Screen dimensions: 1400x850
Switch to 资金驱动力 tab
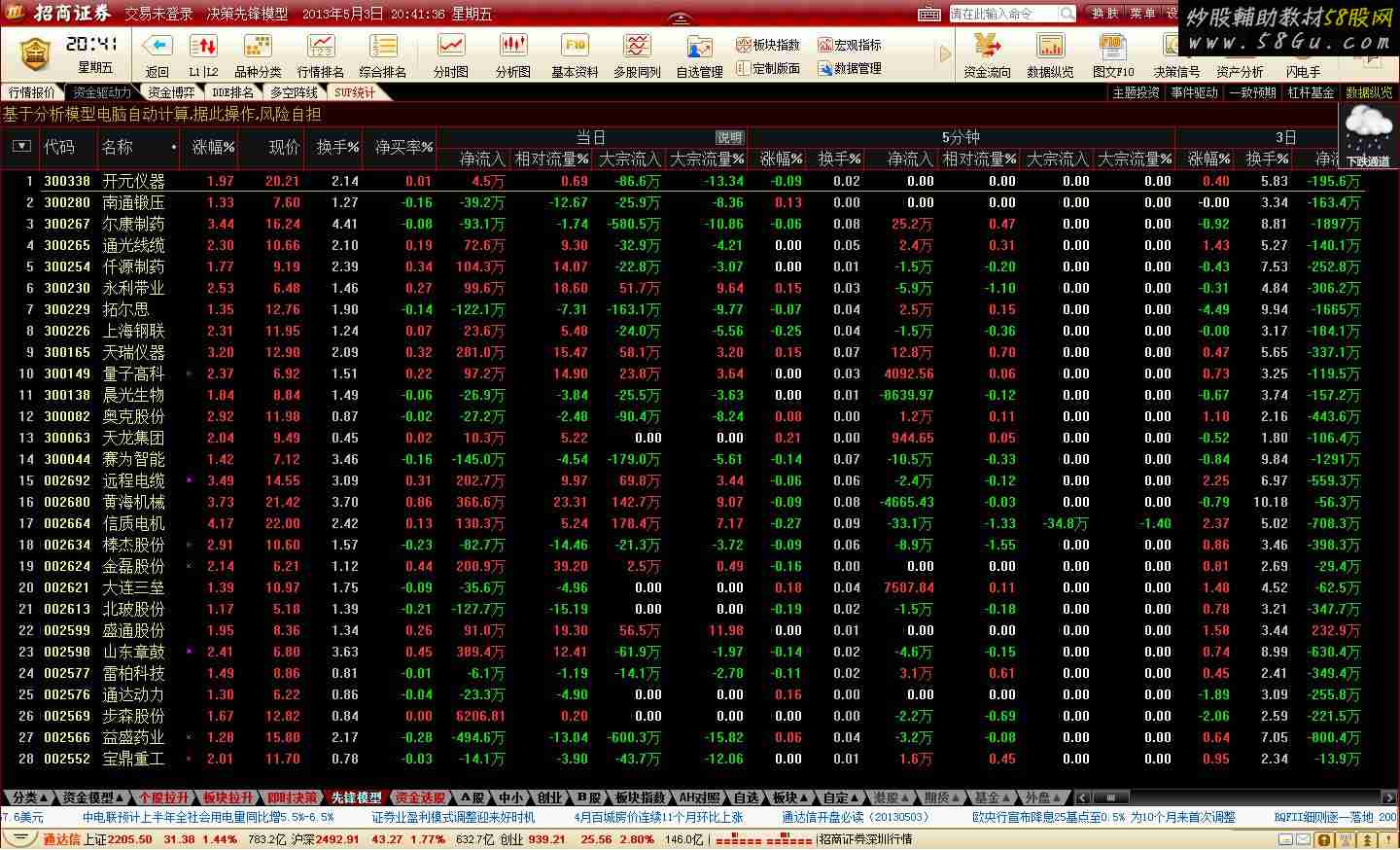coord(101,92)
